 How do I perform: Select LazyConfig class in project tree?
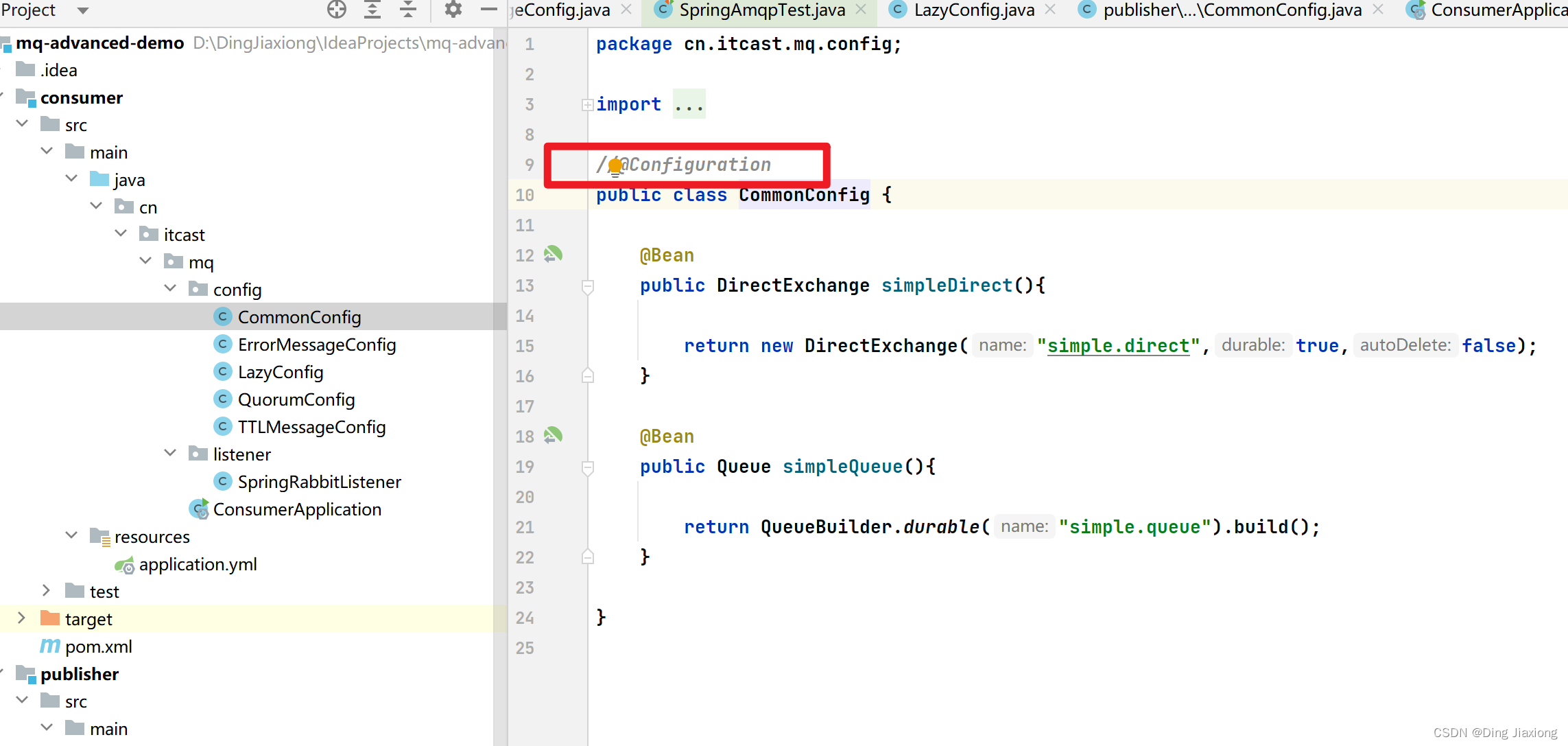tap(281, 372)
